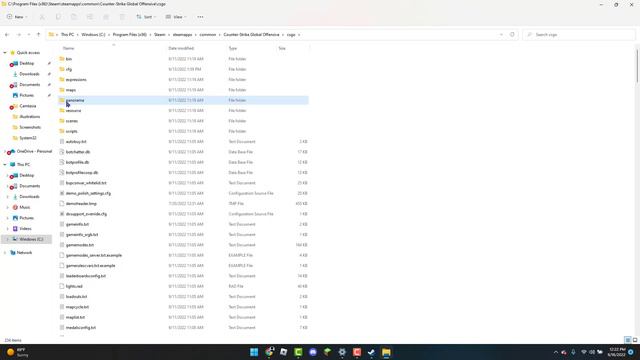Select the autobuy.txt file
The width and height of the screenshot is (640, 360).
[76, 142]
